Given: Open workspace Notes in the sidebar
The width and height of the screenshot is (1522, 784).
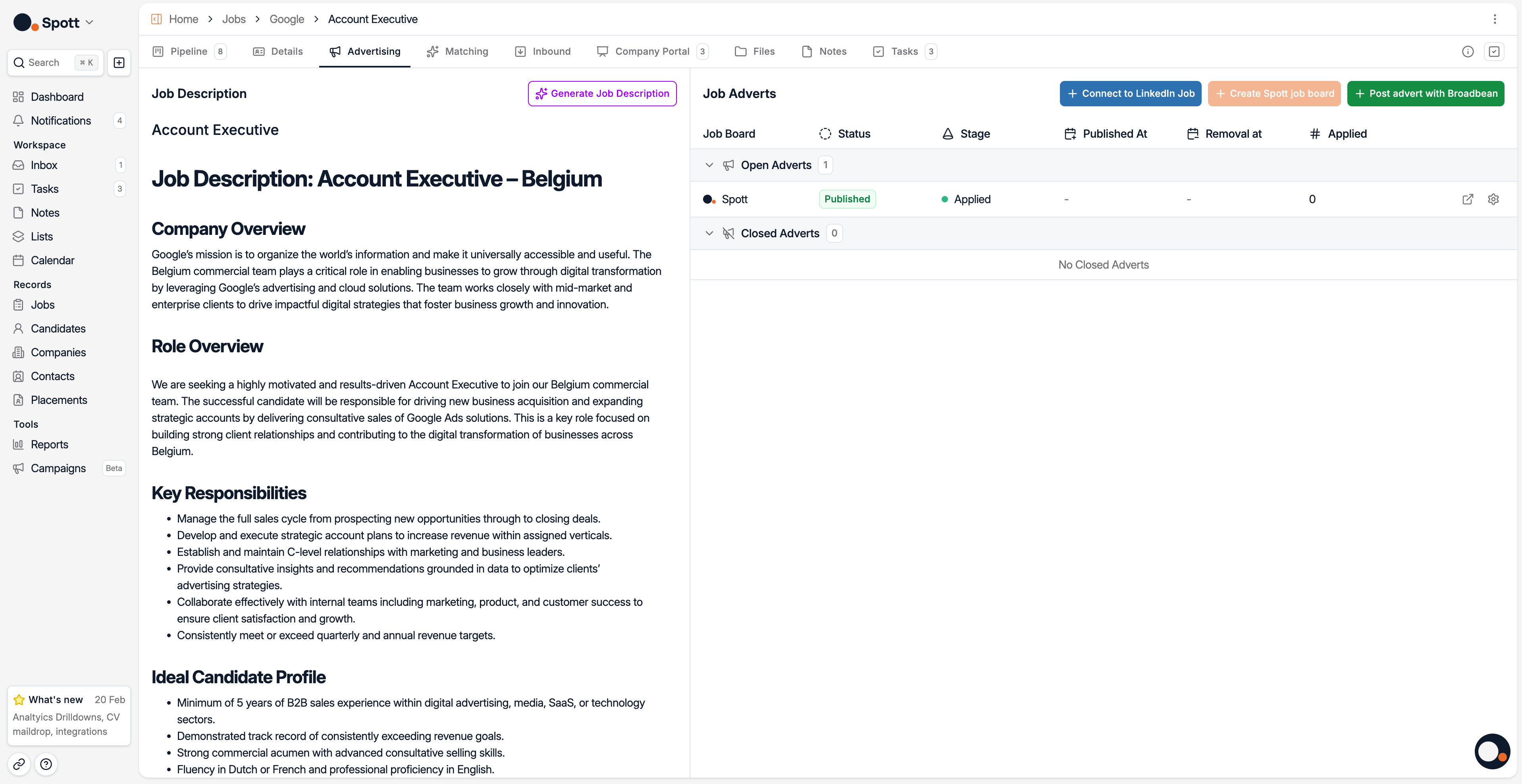Looking at the screenshot, I should pyautogui.click(x=69, y=213).
